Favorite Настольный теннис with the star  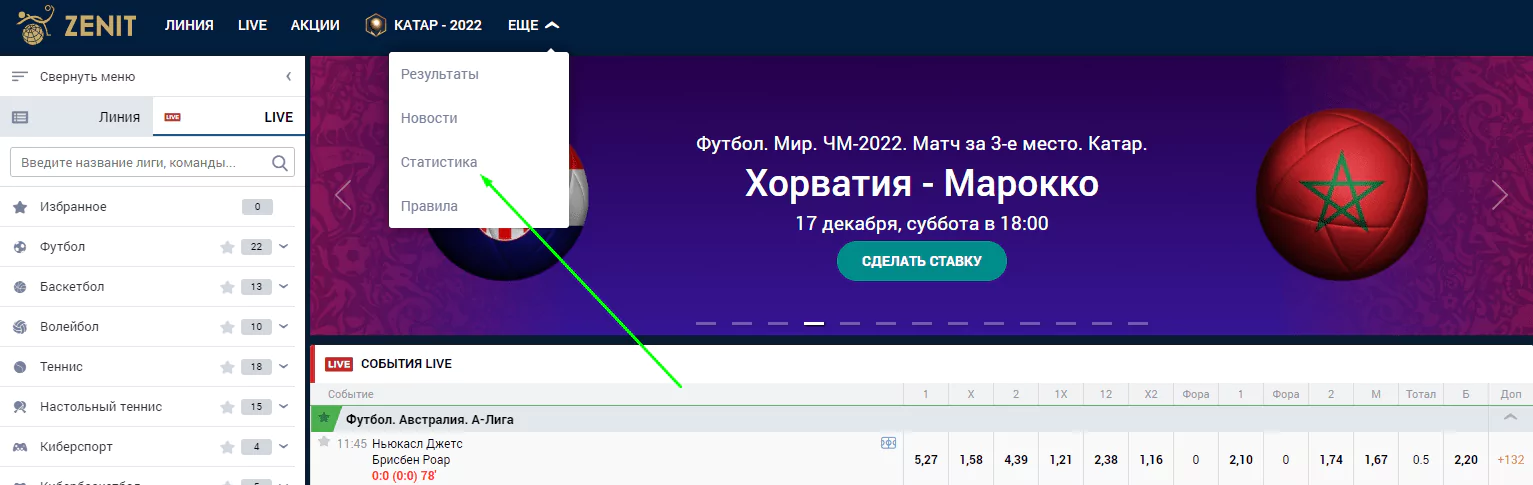click(x=227, y=407)
